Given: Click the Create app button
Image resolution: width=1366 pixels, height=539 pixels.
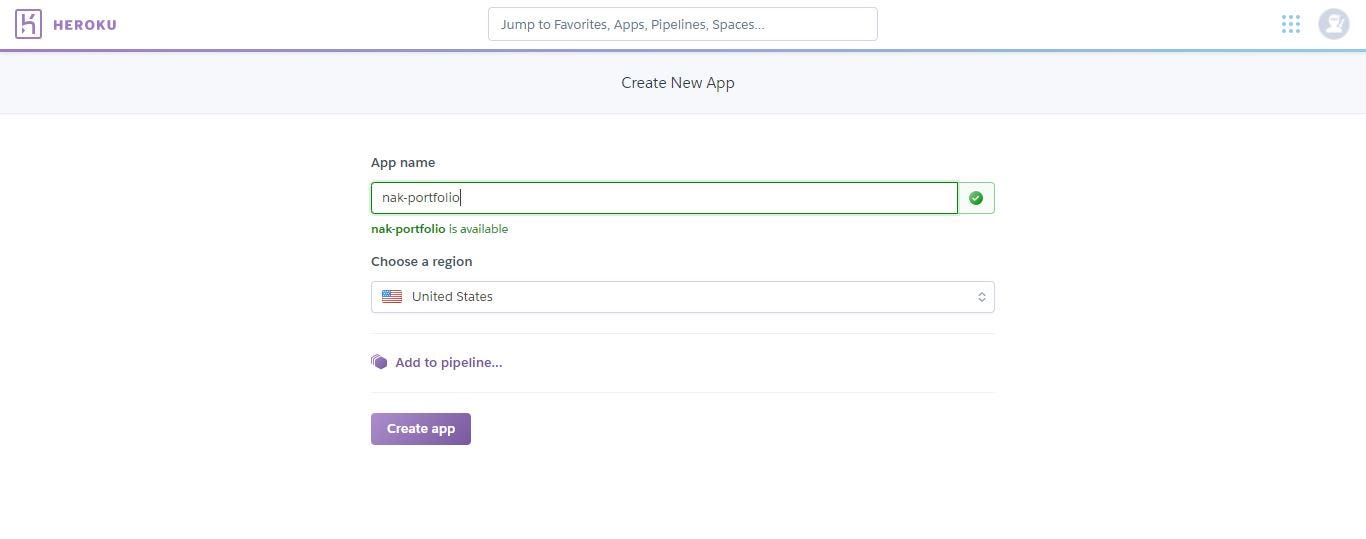Looking at the screenshot, I should (x=421, y=429).
